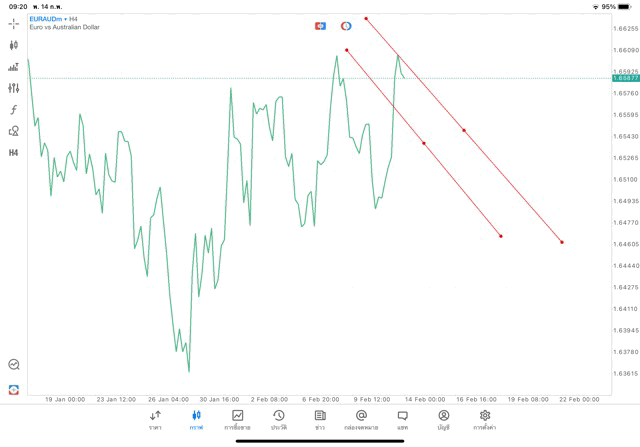The height and width of the screenshot is (447, 640).
Task: Go to the การตั้งค่า (Settings) tab
Action: [485, 419]
